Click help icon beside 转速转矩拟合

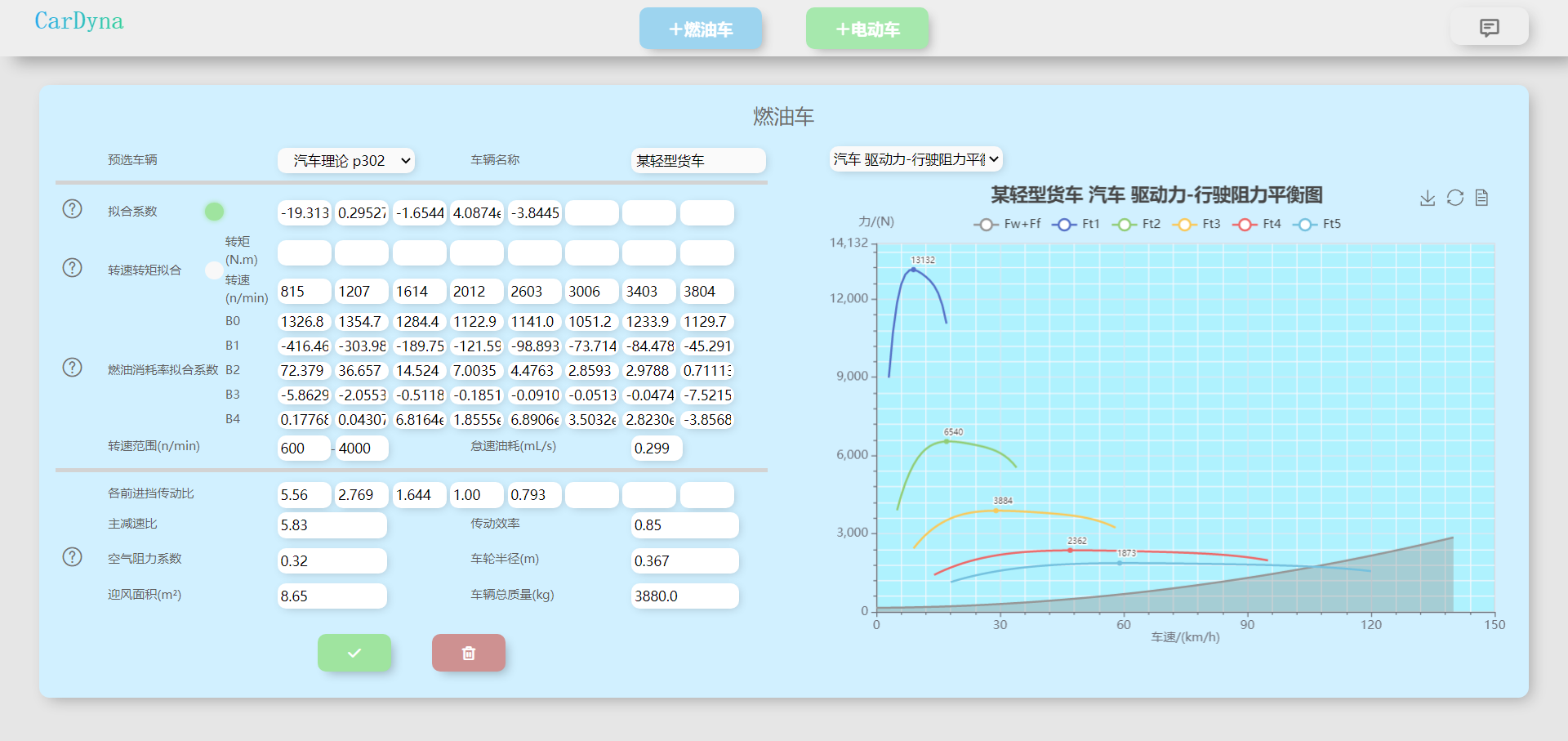72,268
